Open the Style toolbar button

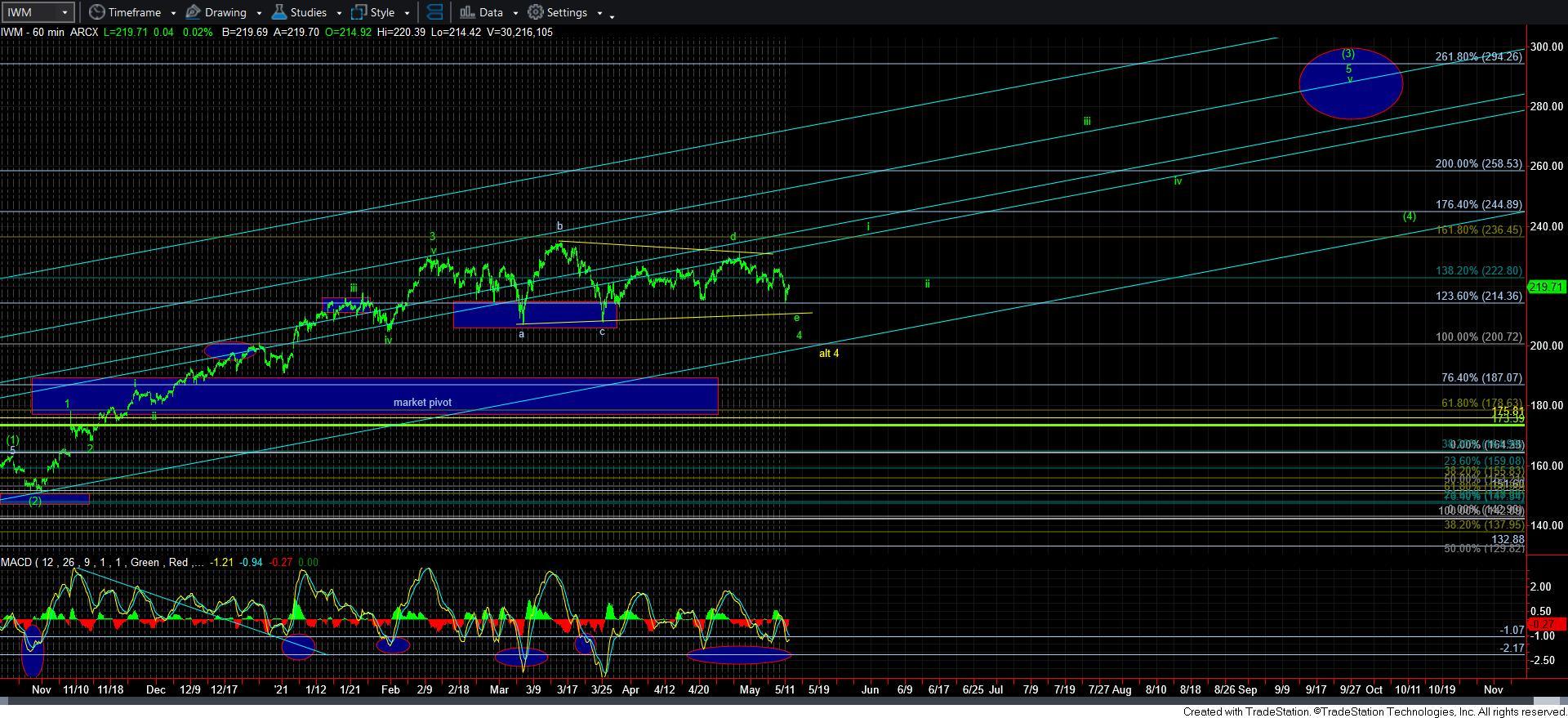click(373, 12)
